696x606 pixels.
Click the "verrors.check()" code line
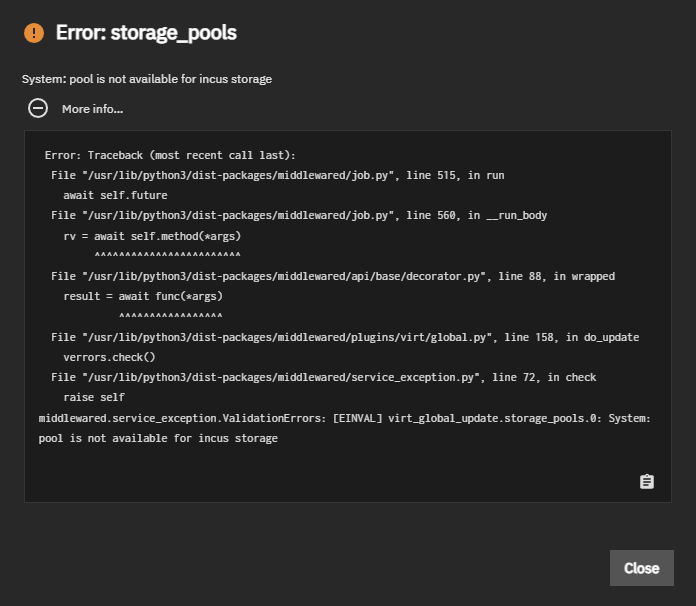[109, 357]
